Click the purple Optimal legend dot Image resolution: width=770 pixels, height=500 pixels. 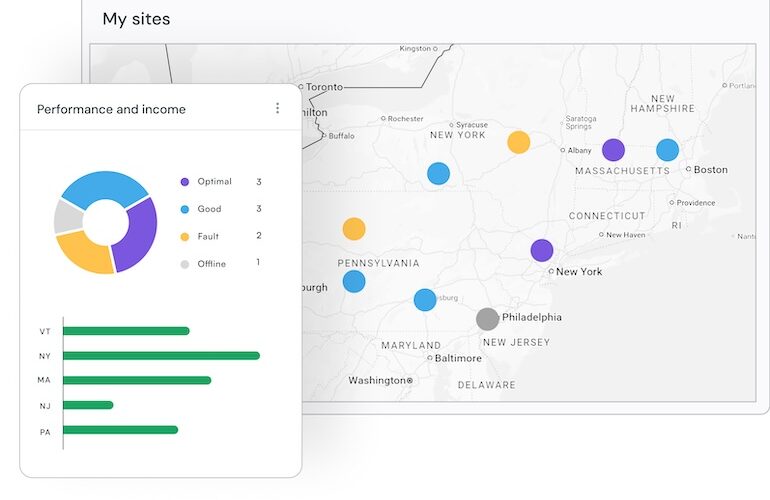click(185, 182)
